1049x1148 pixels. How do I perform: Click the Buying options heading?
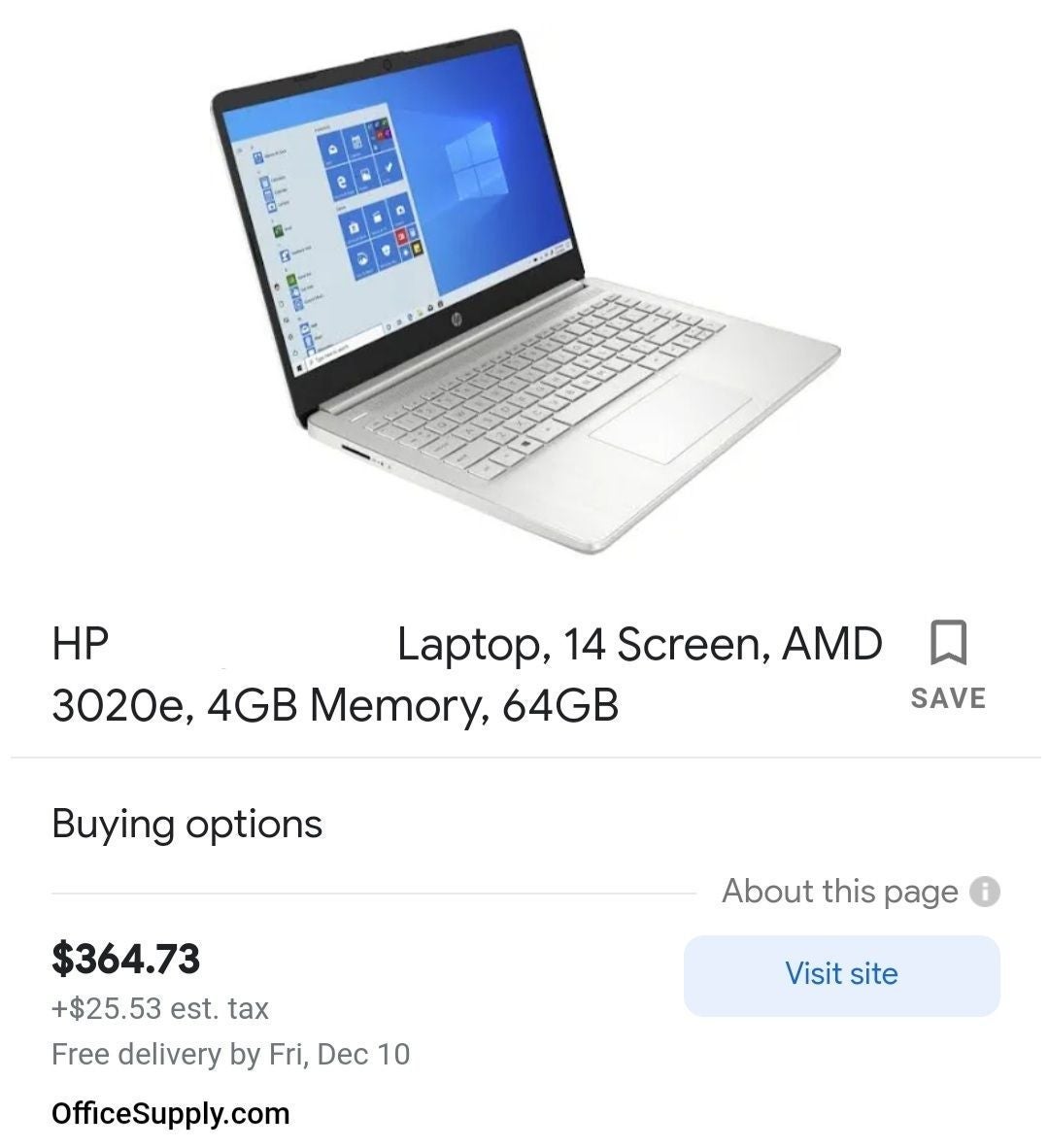[186, 824]
